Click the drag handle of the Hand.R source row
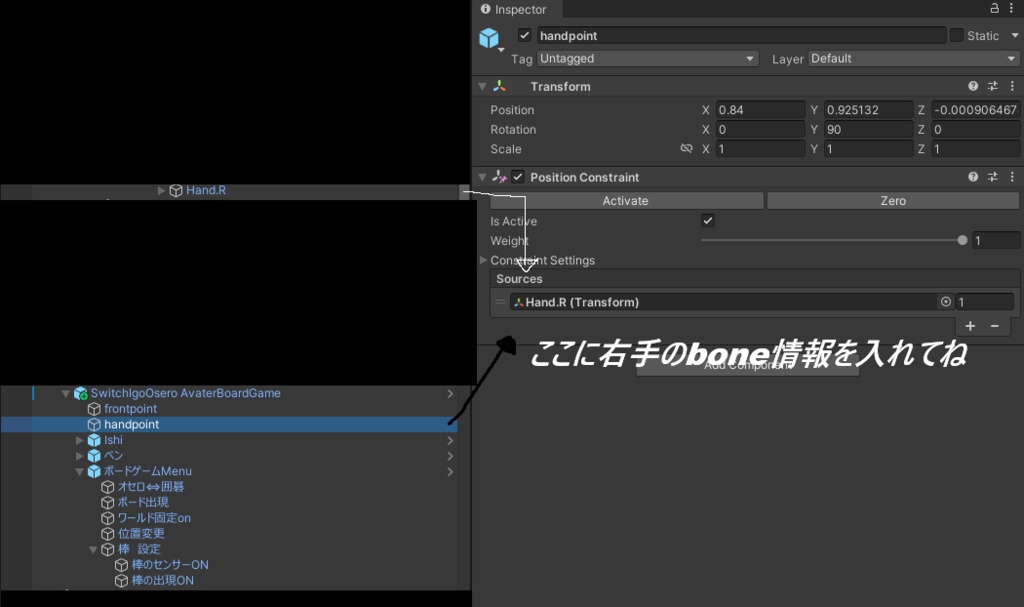This screenshot has height=607, width=1024. [500, 302]
